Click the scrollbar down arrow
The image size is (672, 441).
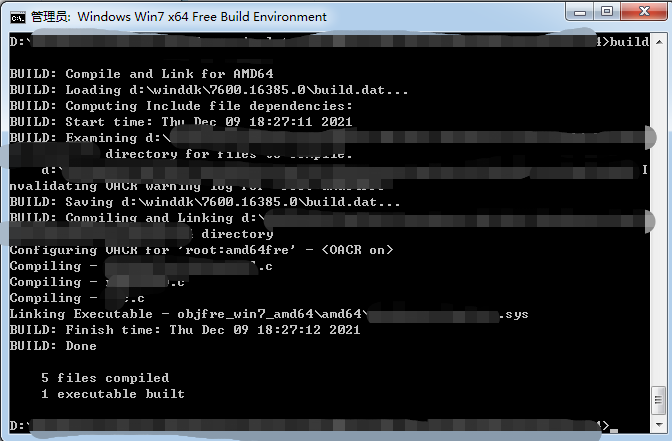[x=659, y=425]
